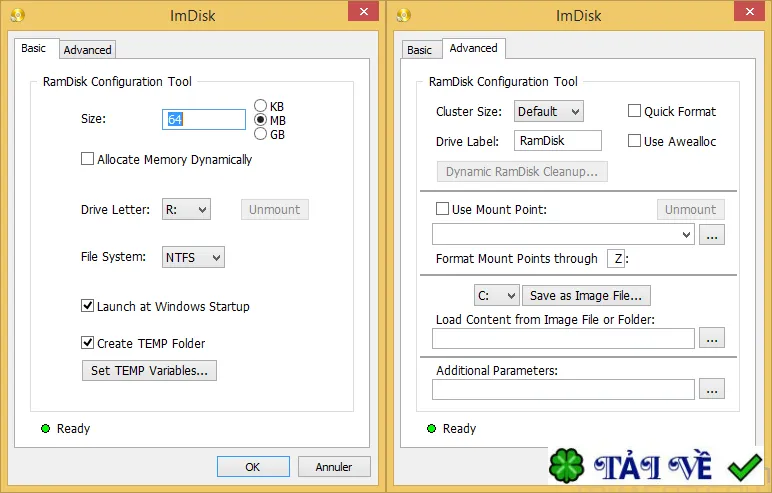Open the Drive Letter R: dropdown
The height and width of the screenshot is (493, 772).
[186, 209]
